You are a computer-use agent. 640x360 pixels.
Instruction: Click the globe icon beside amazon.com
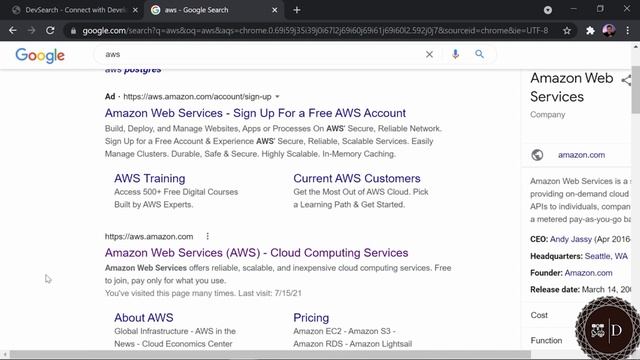[537, 155]
